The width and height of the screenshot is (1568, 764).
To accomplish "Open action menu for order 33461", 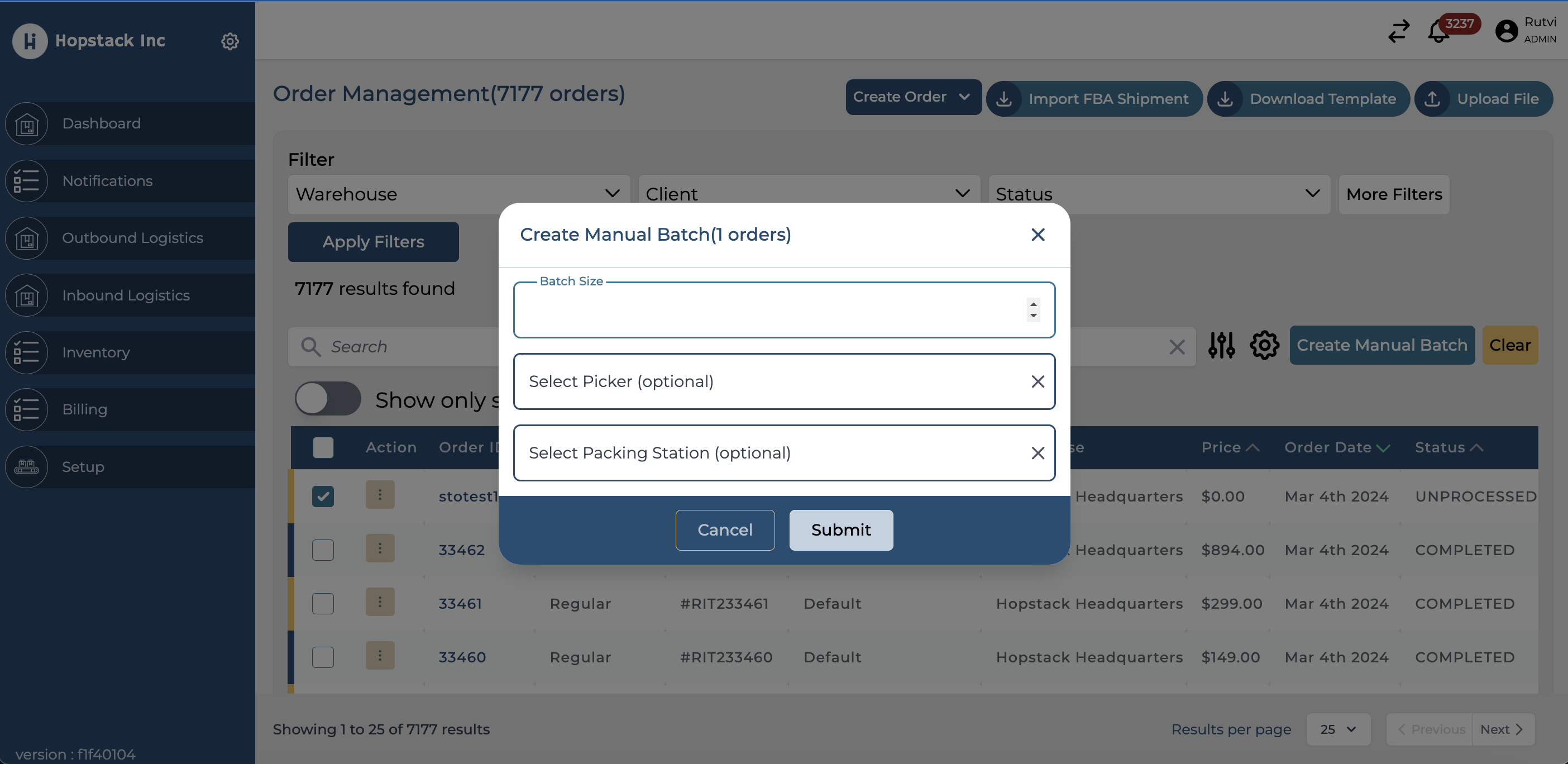I will [380, 602].
